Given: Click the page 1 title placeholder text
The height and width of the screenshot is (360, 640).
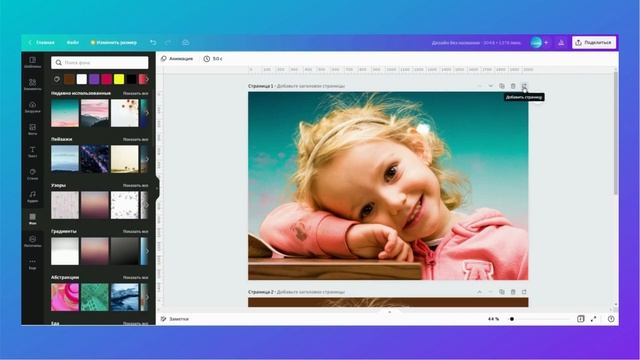Looking at the screenshot, I should point(311,86).
